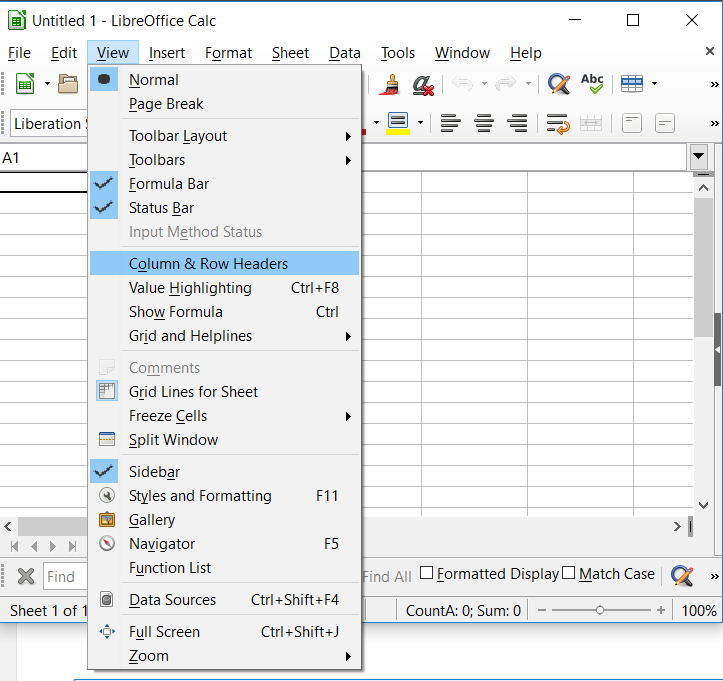Close the Find toolbar with X icon

tap(26, 576)
